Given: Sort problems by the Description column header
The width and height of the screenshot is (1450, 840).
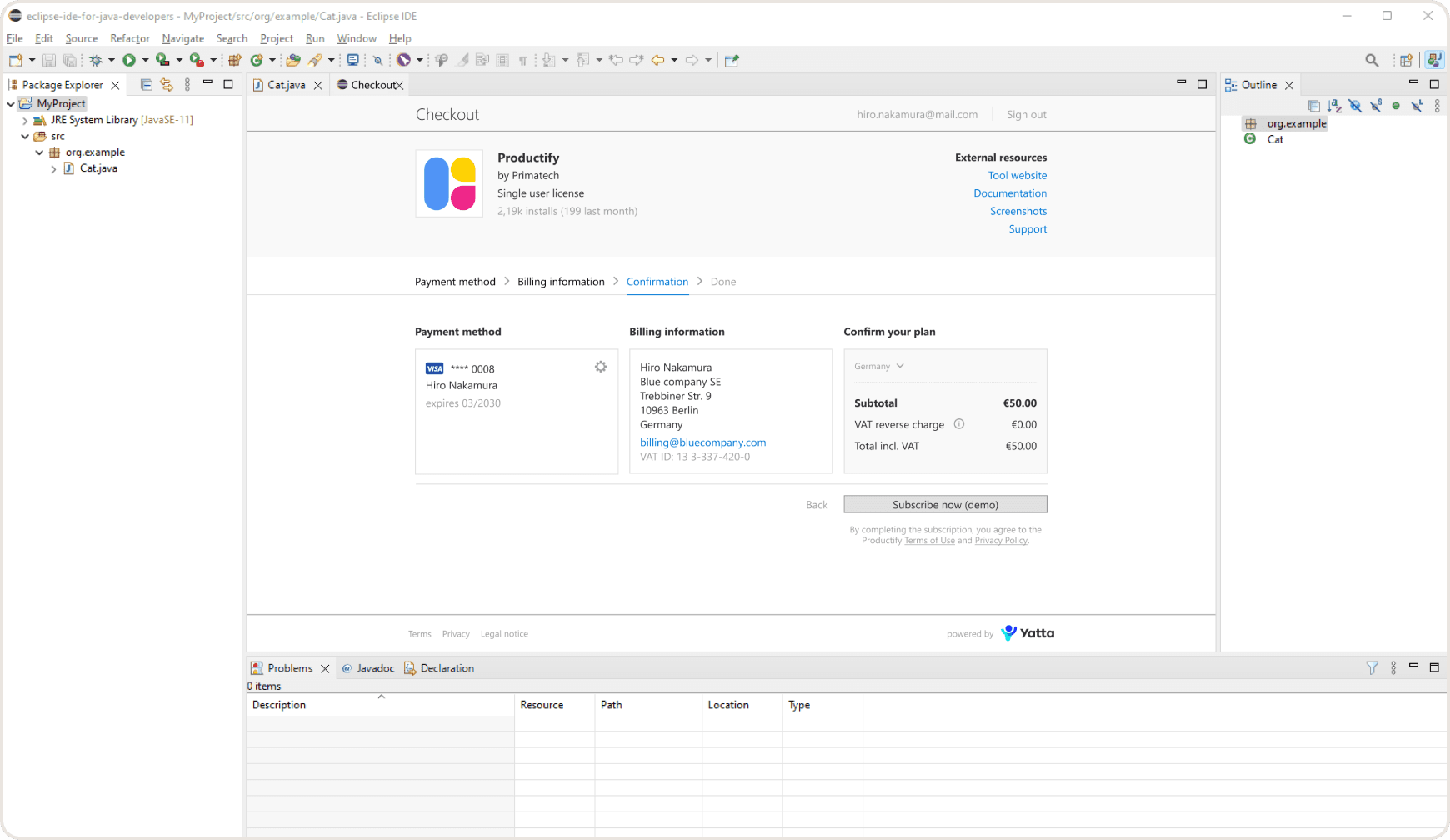Looking at the screenshot, I should 279,705.
